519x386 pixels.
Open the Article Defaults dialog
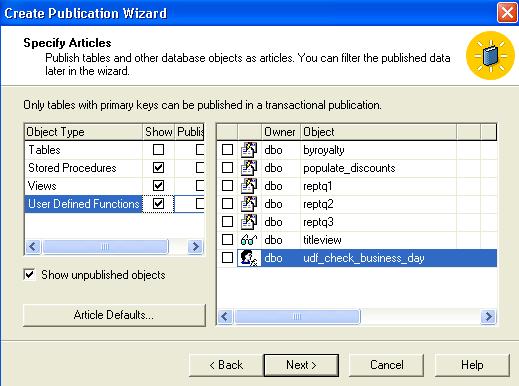[114, 315]
